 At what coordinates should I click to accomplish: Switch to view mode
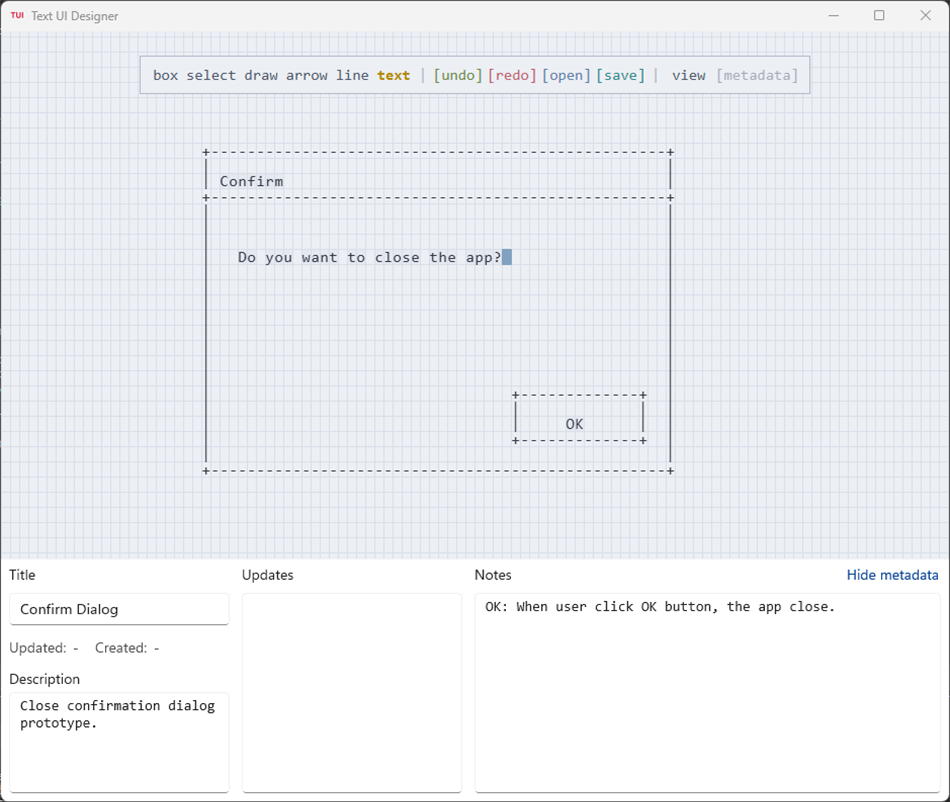689,76
